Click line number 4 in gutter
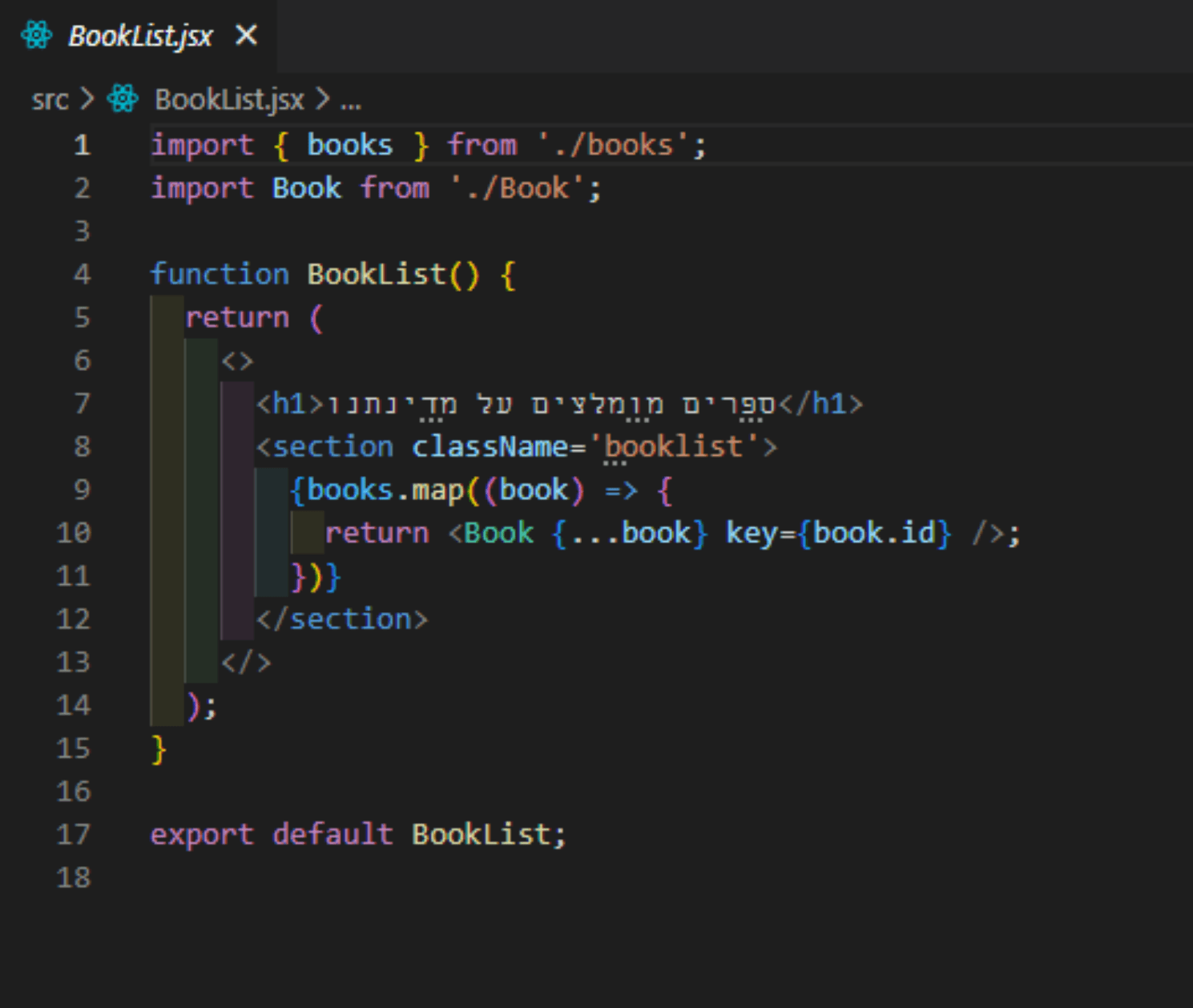Image resolution: width=1193 pixels, height=1008 pixels. click(x=82, y=275)
